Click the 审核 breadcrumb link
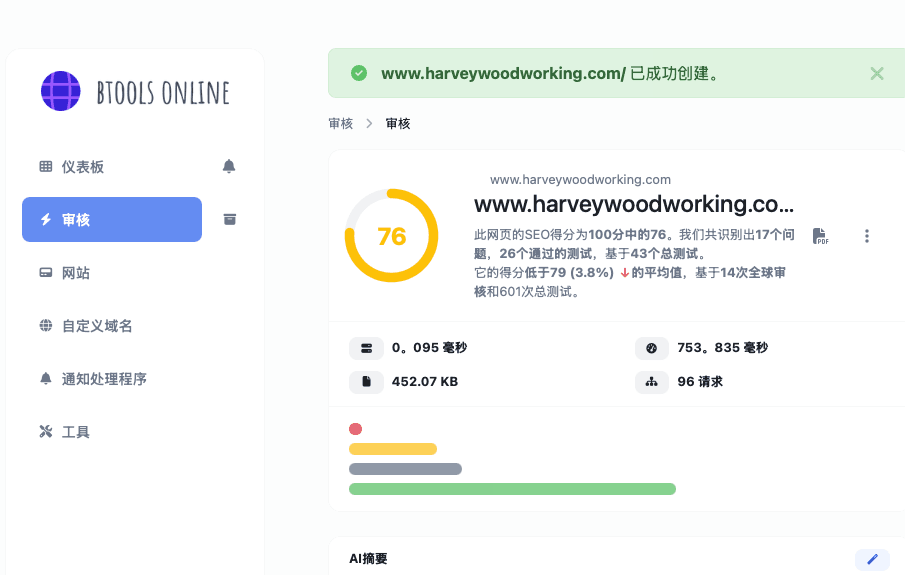Screen dimensions: 905x575 [x=340, y=124]
